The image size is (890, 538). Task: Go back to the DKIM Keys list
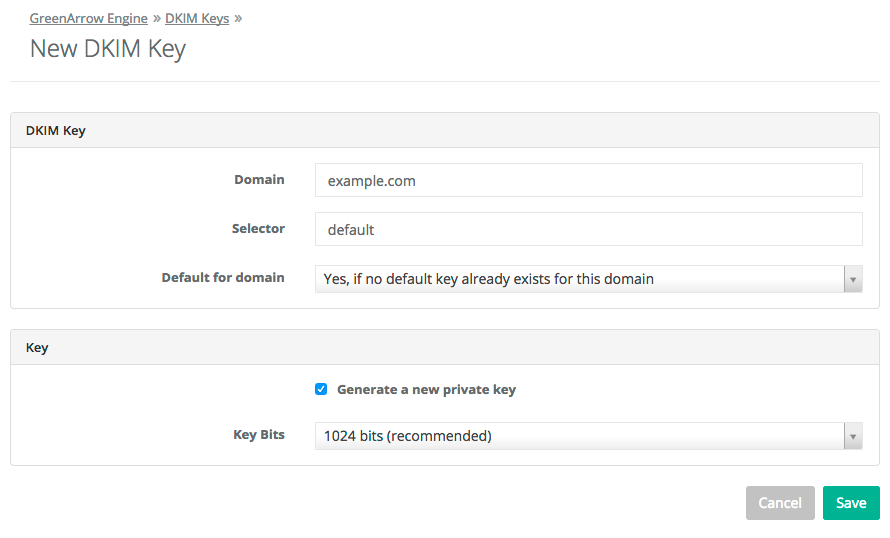point(197,18)
